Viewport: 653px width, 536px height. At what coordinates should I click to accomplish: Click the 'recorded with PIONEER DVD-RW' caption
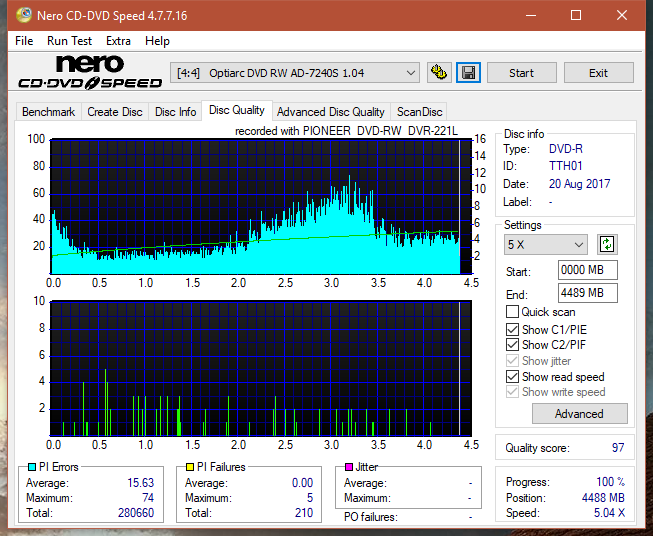pos(346,131)
